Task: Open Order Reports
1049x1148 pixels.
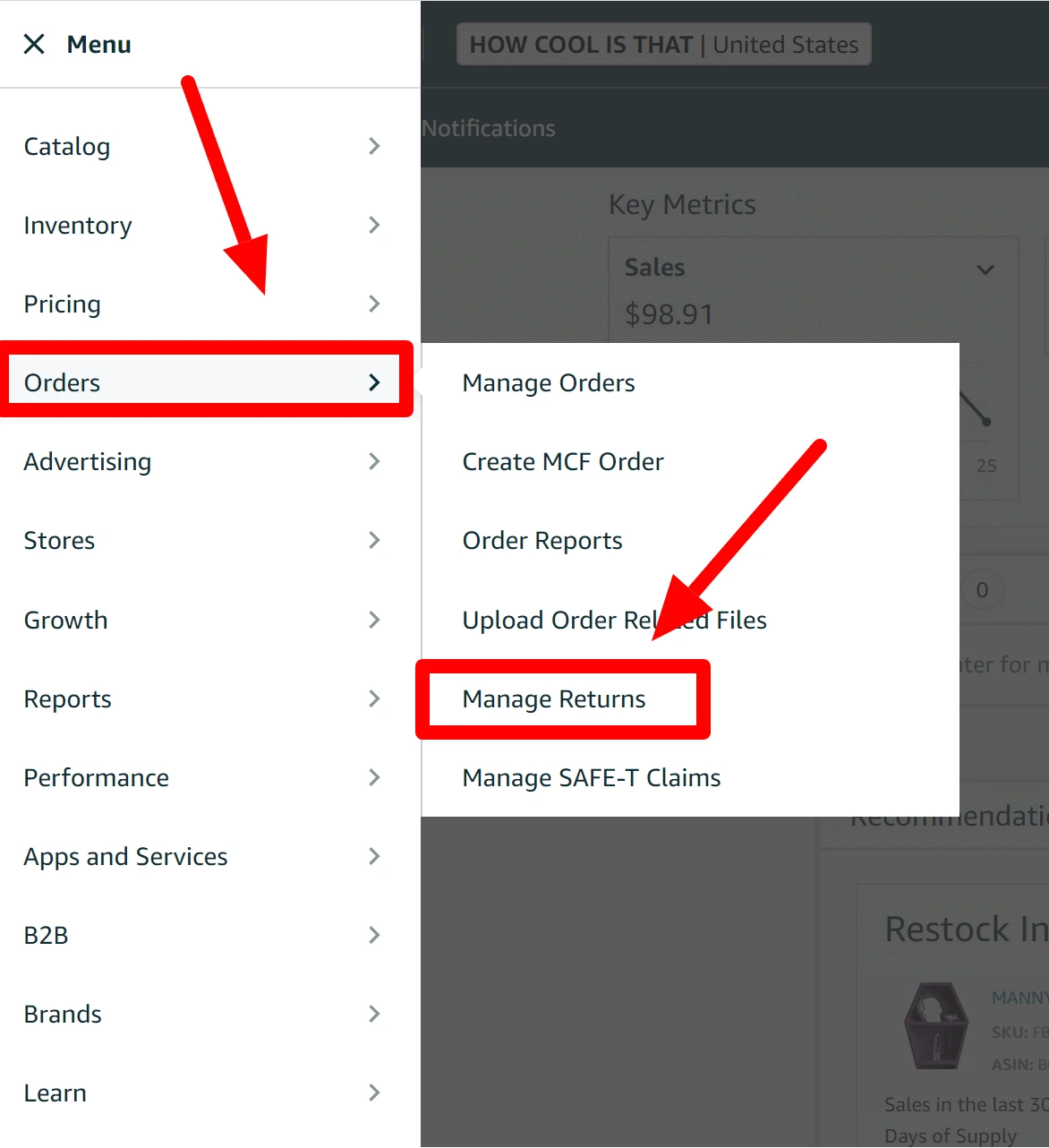Action: [542, 540]
